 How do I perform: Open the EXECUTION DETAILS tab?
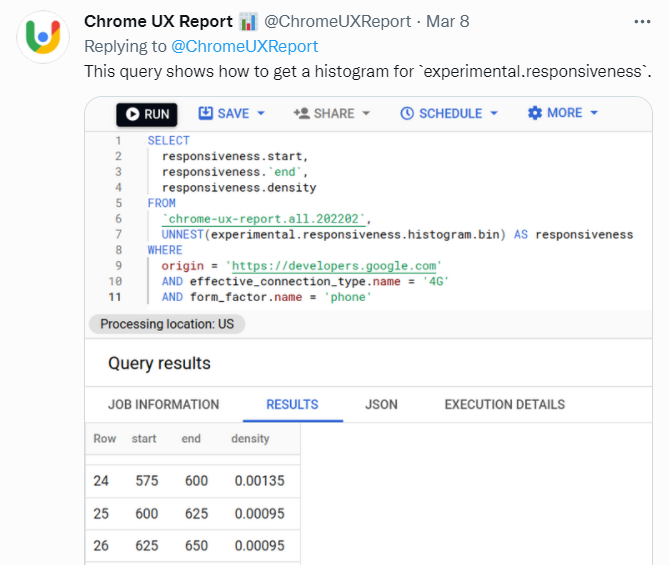click(x=505, y=404)
